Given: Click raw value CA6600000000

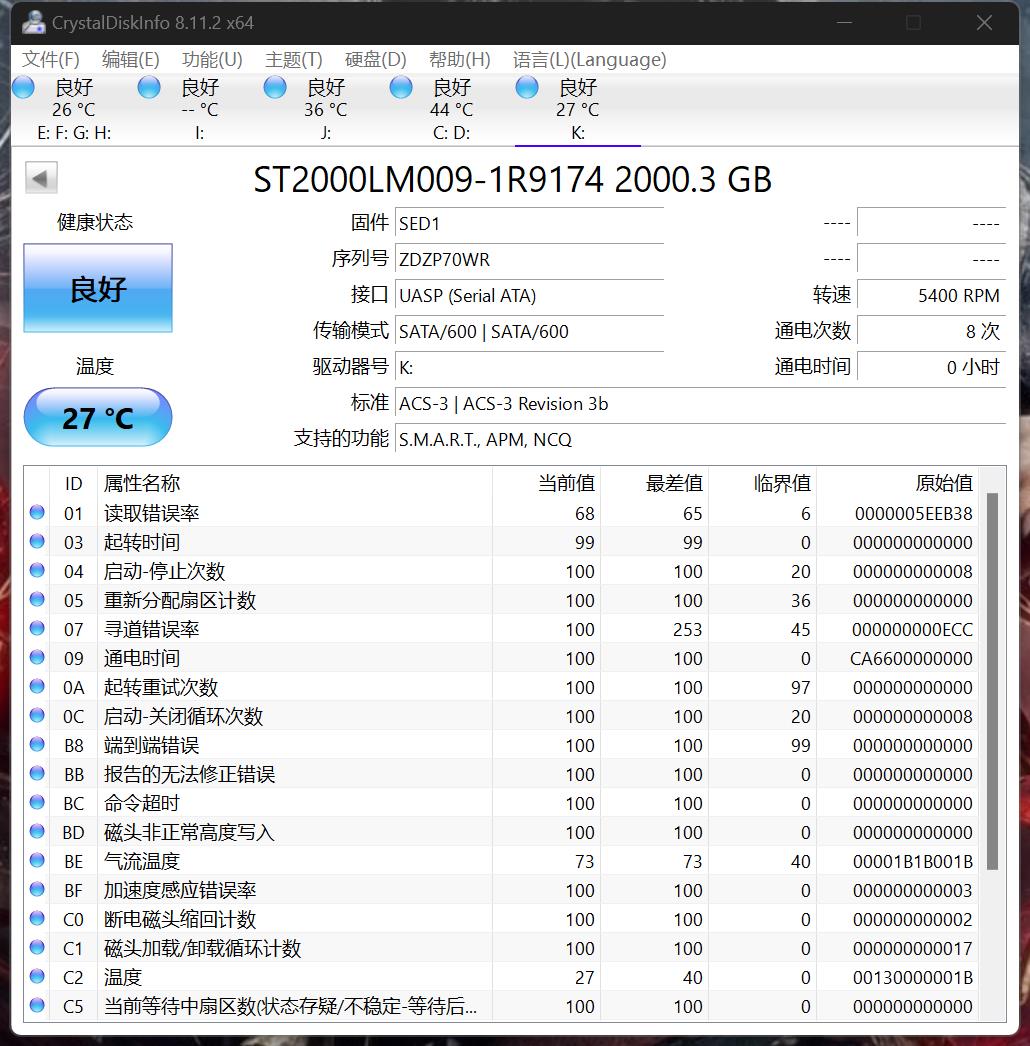Looking at the screenshot, I should (911, 658).
